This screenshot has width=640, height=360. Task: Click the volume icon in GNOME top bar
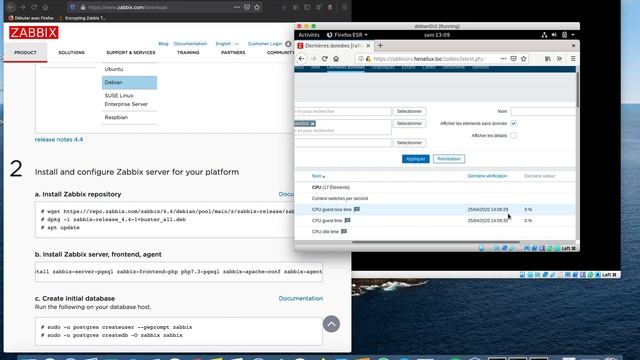point(554,35)
